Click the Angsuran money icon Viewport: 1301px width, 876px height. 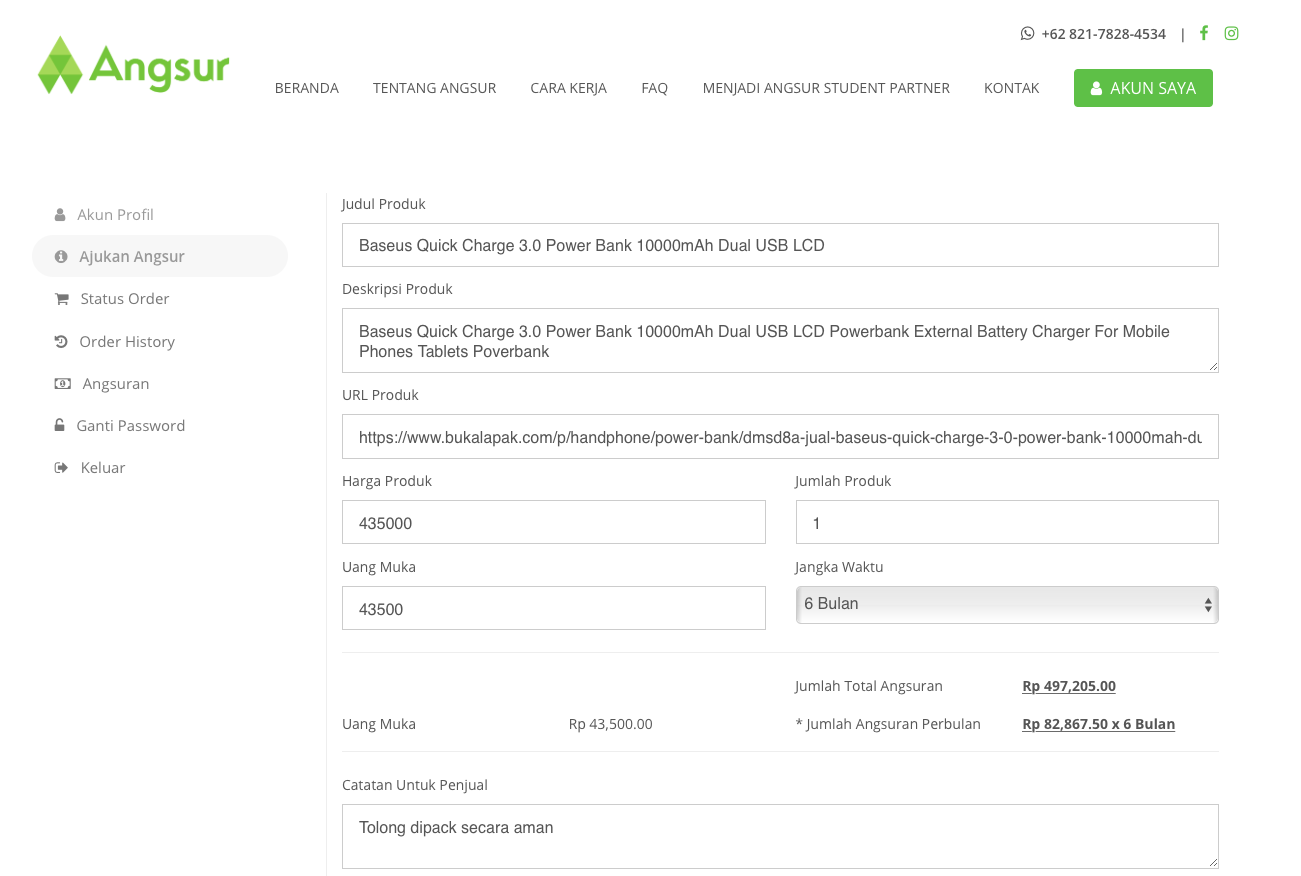pyautogui.click(x=62, y=384)
